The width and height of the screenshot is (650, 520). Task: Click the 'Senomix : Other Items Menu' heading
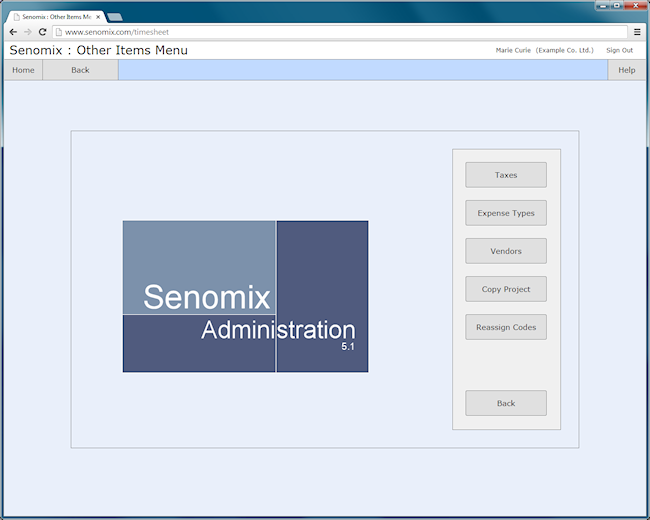(x=99, y=50)
